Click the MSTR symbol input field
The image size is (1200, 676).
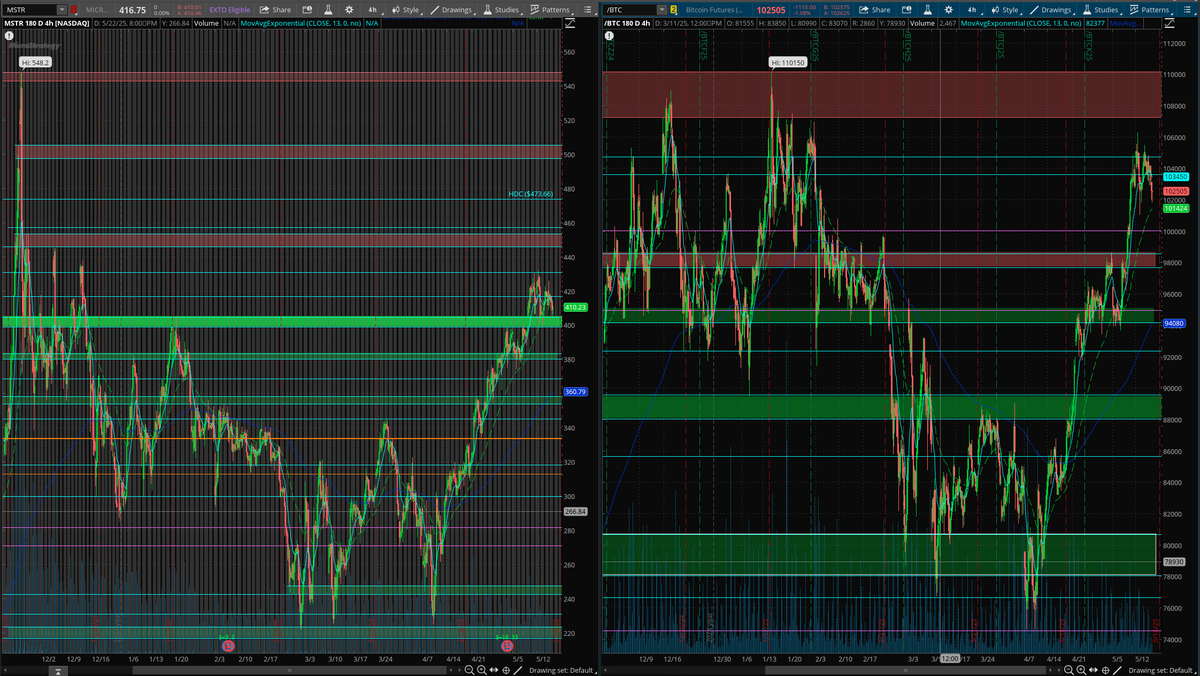[x=30, y=10]
